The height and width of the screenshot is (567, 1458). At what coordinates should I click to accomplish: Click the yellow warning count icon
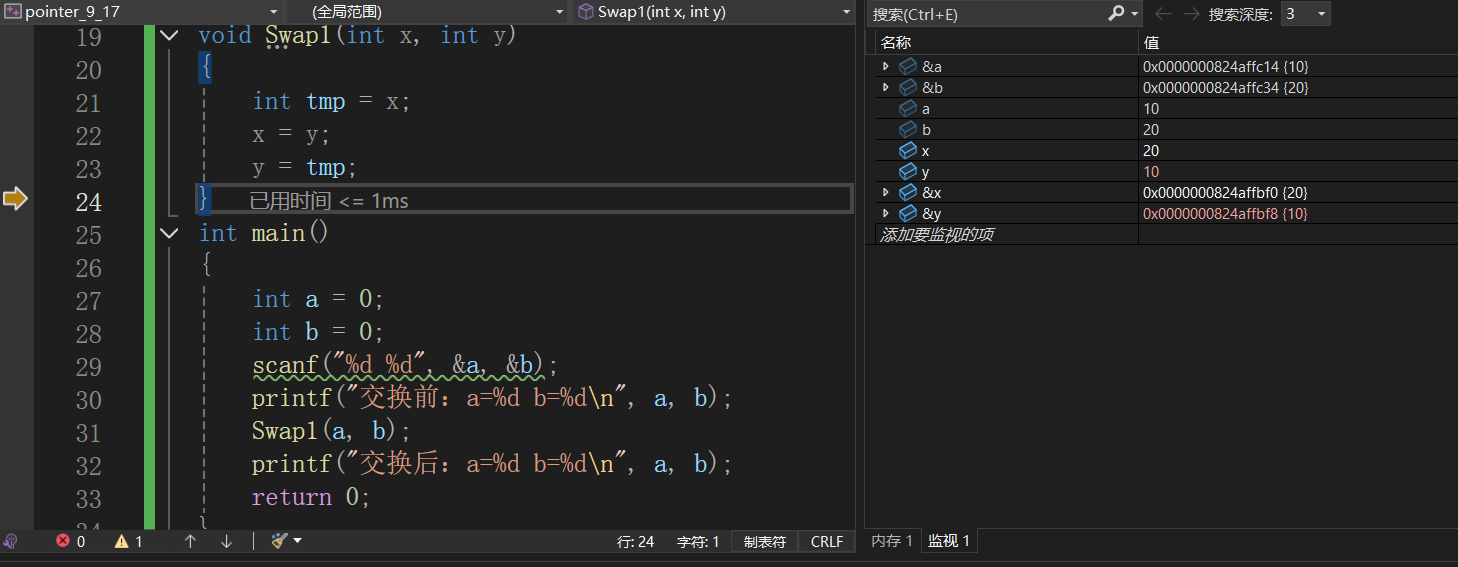pyautogui.click(x=121, y=541)
